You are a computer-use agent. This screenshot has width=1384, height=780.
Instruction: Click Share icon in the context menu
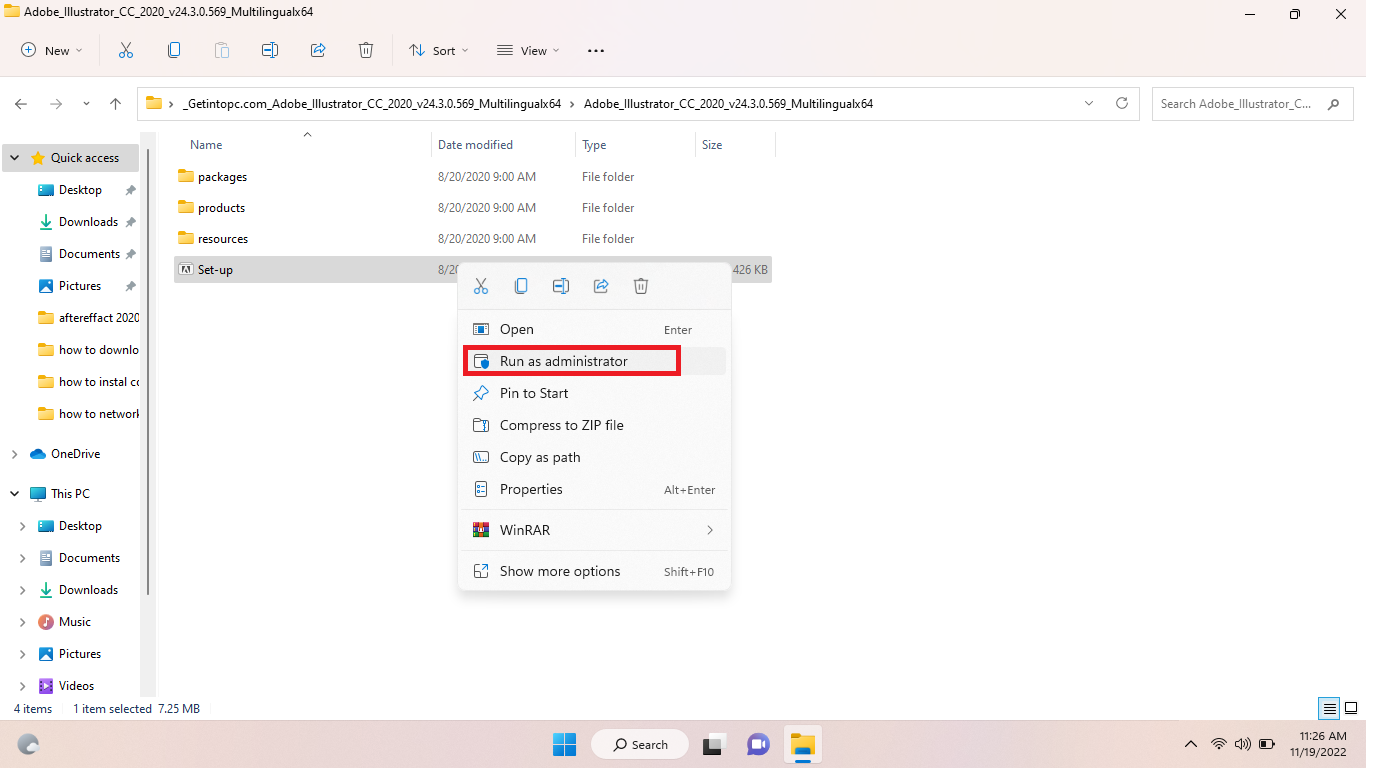(601, 286)
